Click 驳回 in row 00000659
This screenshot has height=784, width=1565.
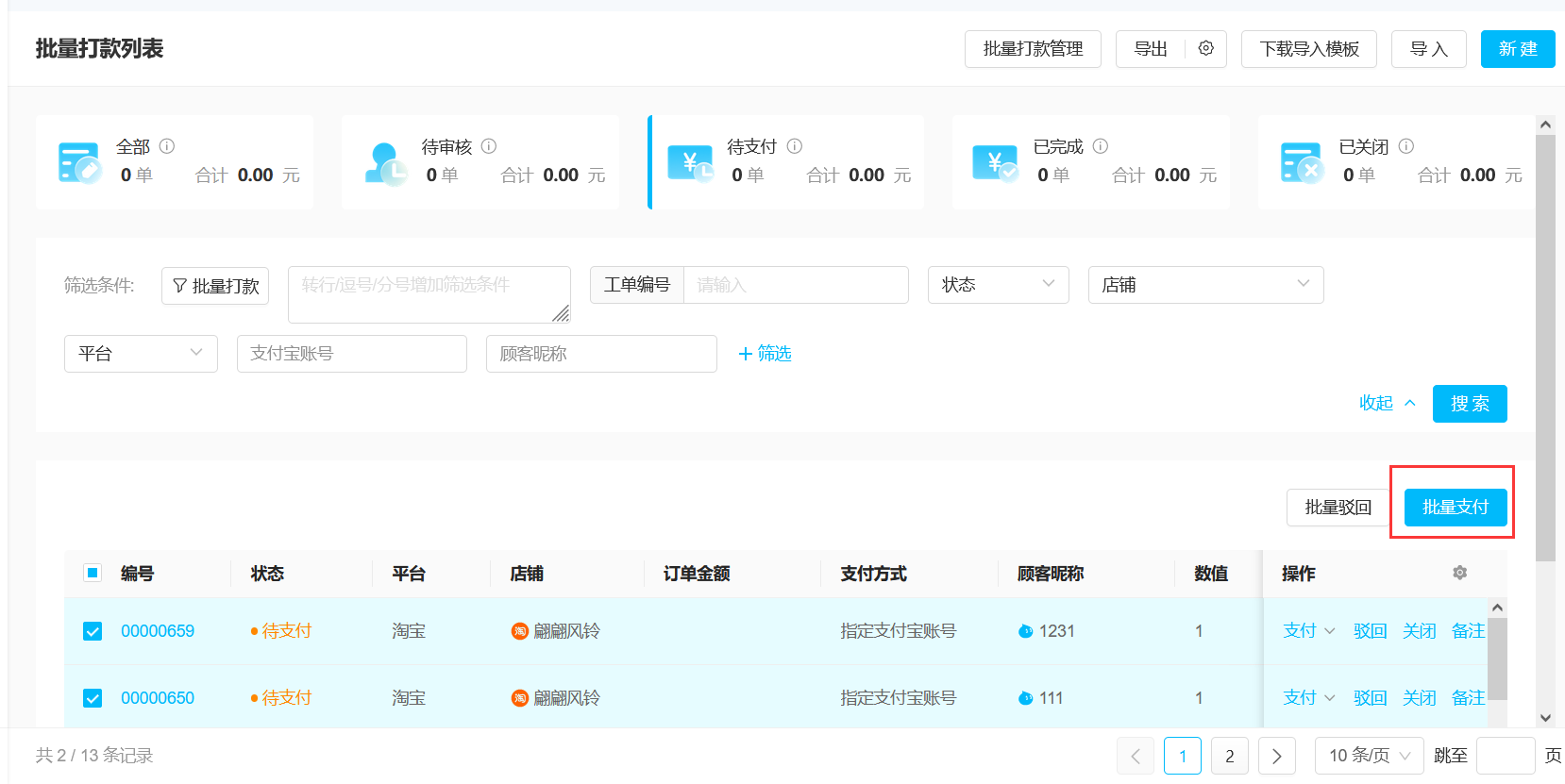click(x=1371, y=631)
